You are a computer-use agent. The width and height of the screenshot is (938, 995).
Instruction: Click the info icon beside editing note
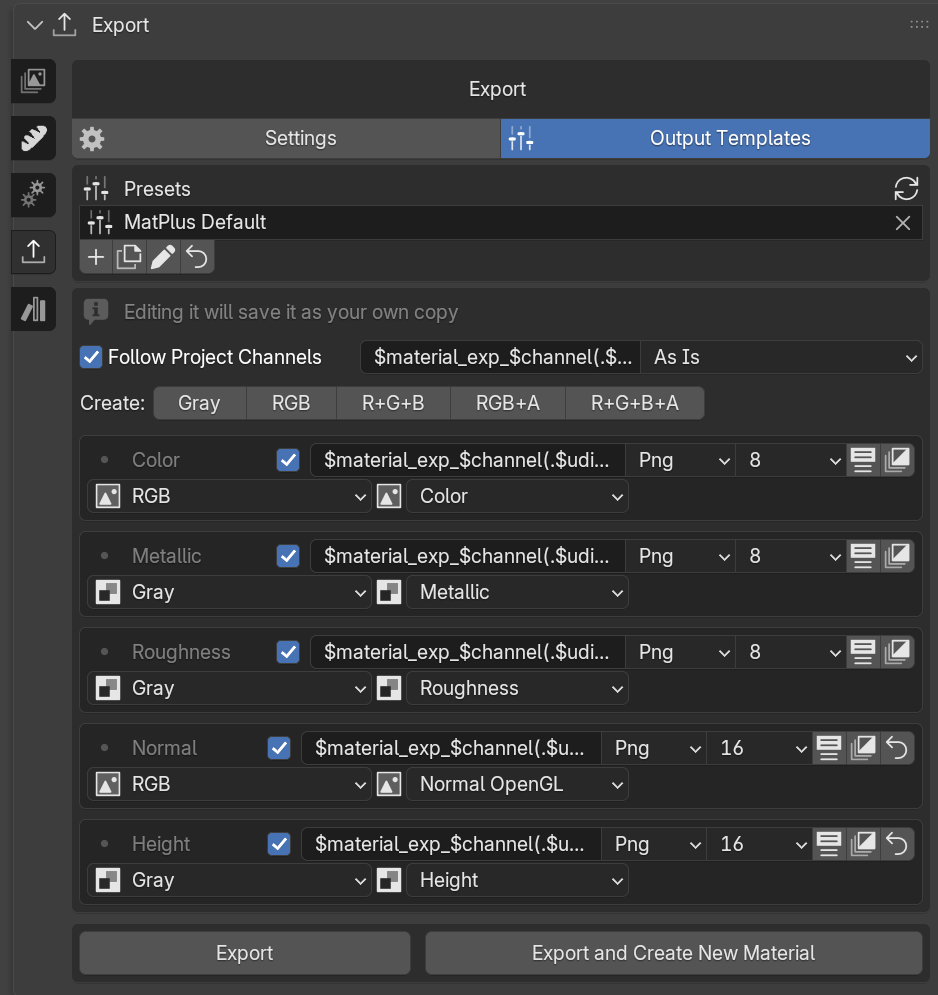(96, 312)
